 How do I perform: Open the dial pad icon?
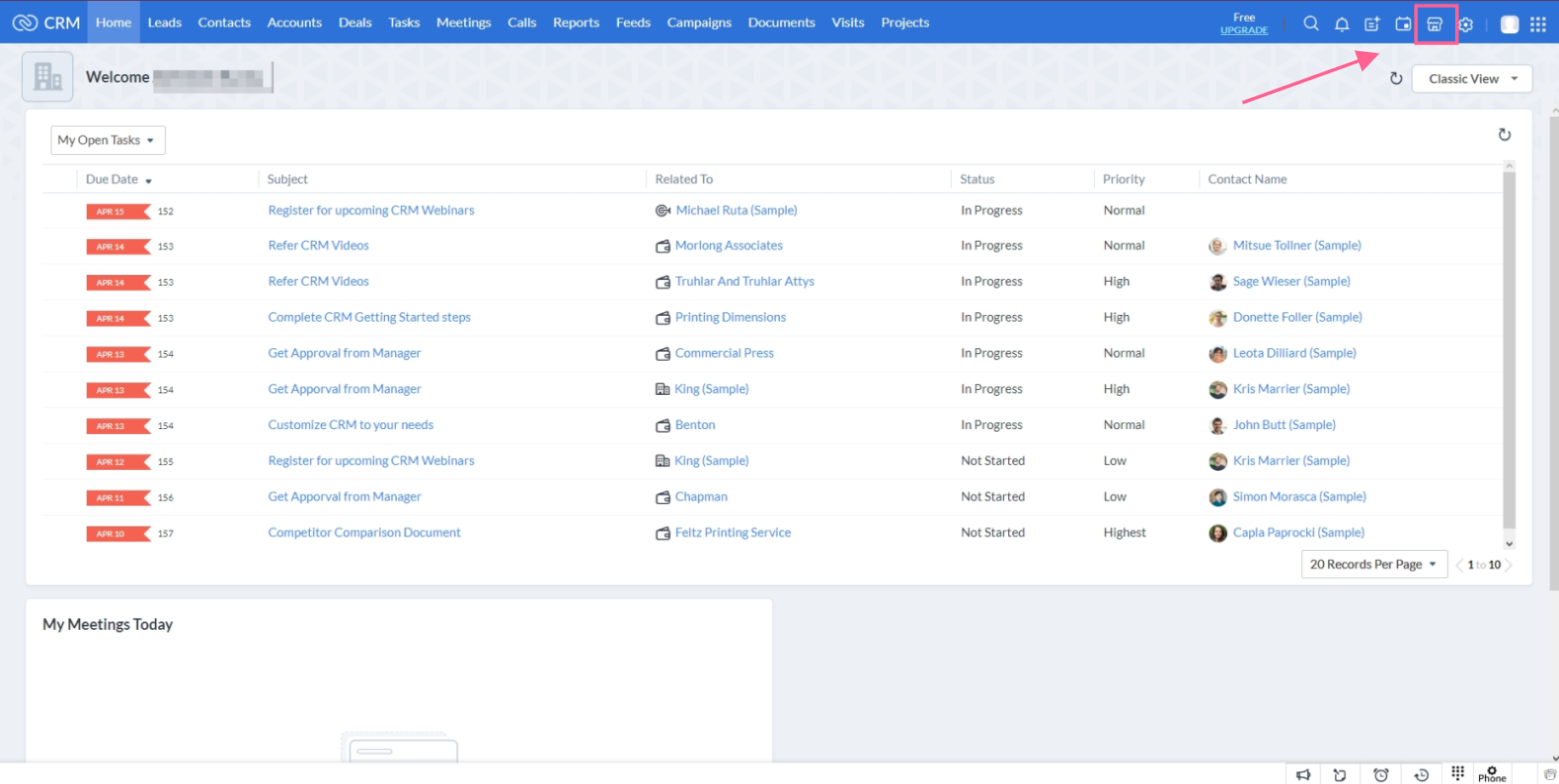tap(1458, 772)
